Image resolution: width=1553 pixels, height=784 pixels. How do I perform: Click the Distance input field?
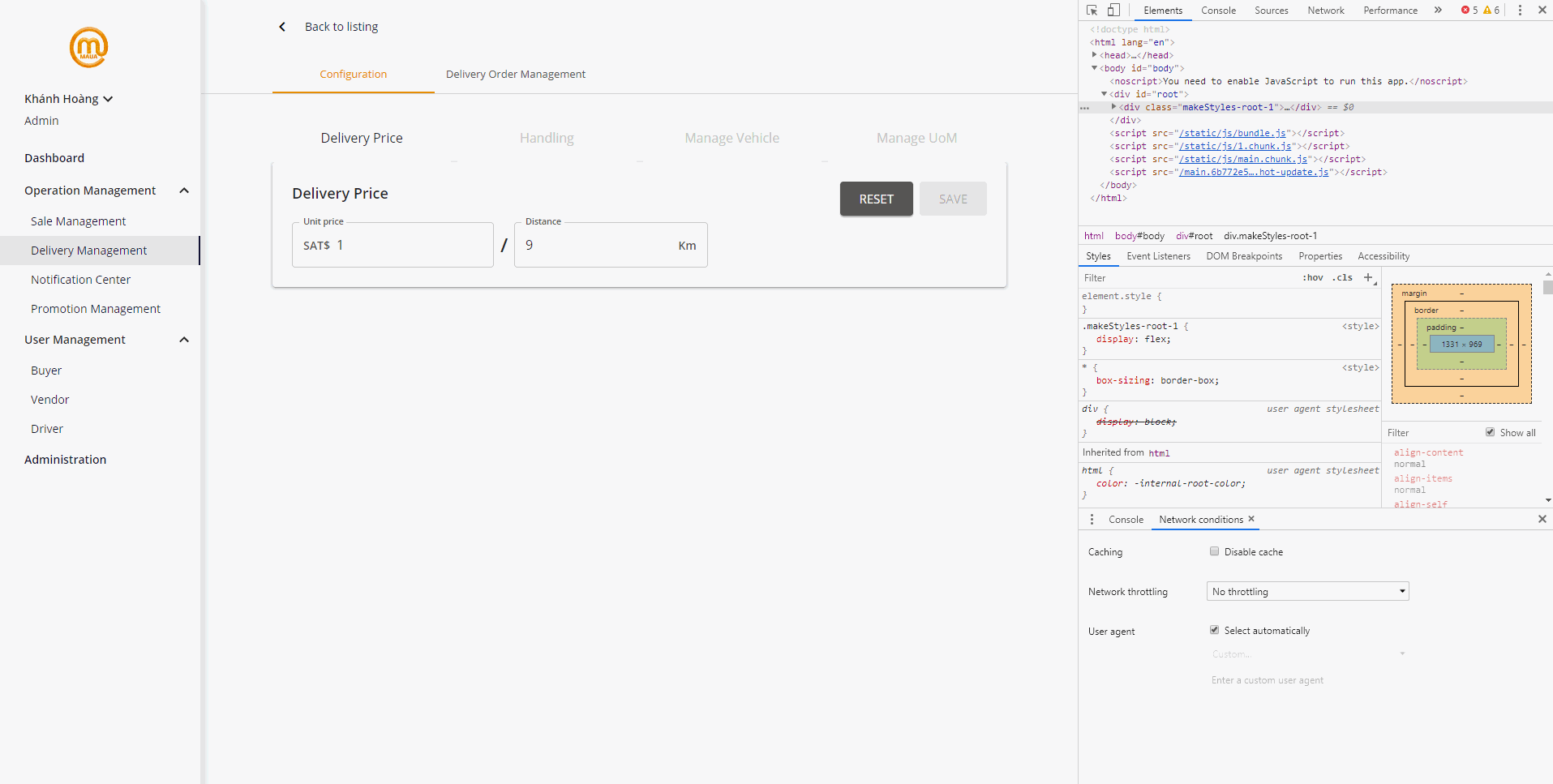611,245
